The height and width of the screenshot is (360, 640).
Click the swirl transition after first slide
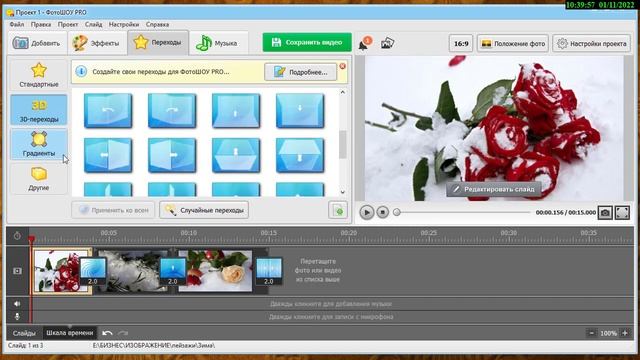93,271
